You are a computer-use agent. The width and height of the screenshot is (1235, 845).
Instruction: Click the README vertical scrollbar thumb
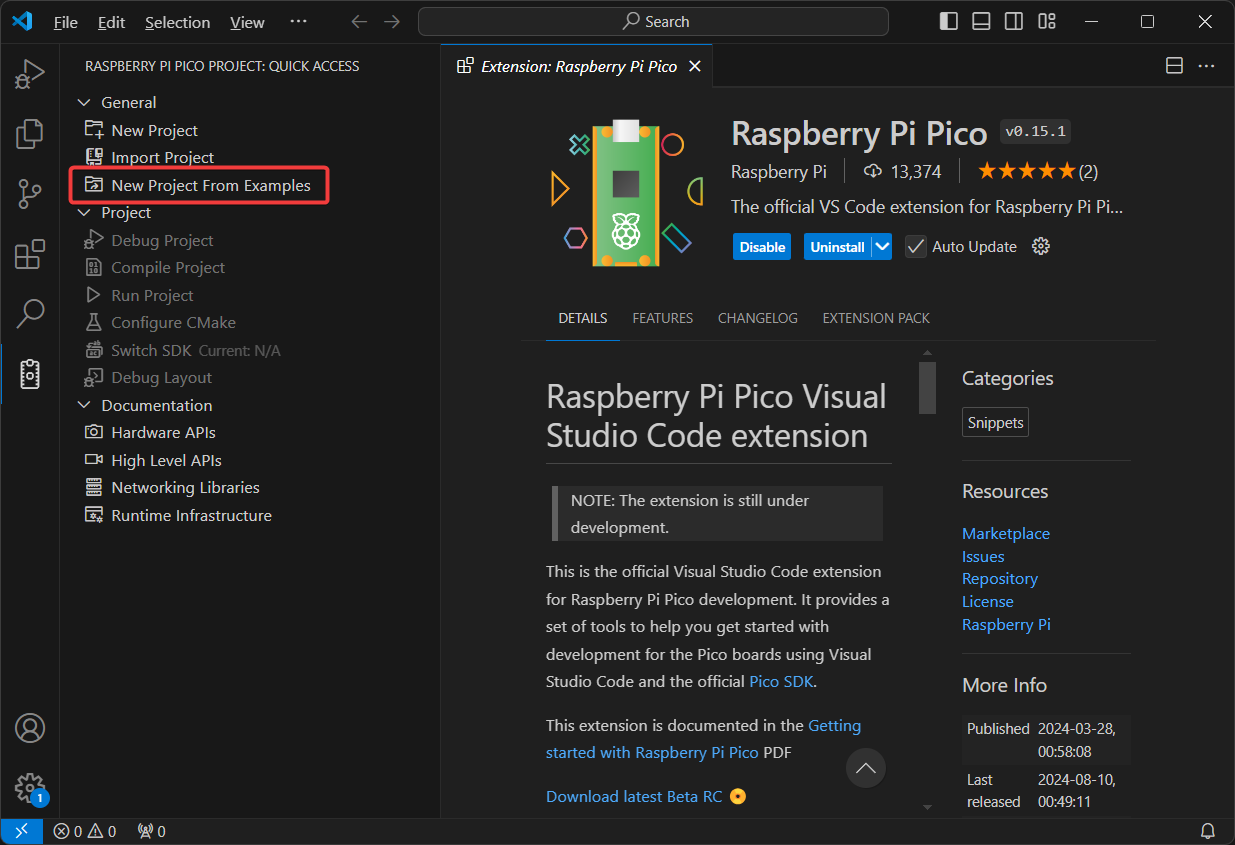(927, 388)
